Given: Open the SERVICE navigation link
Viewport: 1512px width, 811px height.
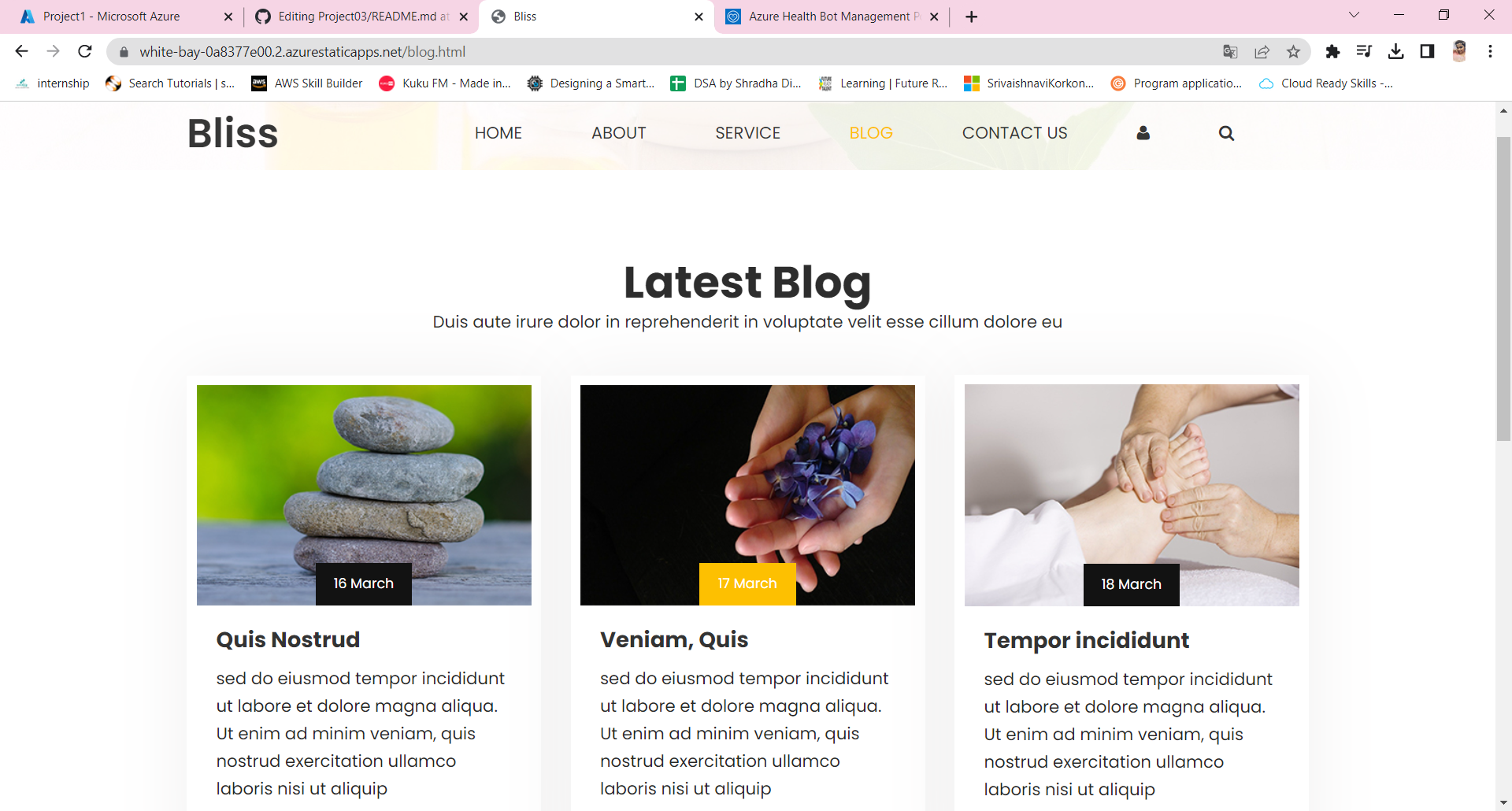Looking at the screenshot, I should pyautogui.click(x=747, y=133).
